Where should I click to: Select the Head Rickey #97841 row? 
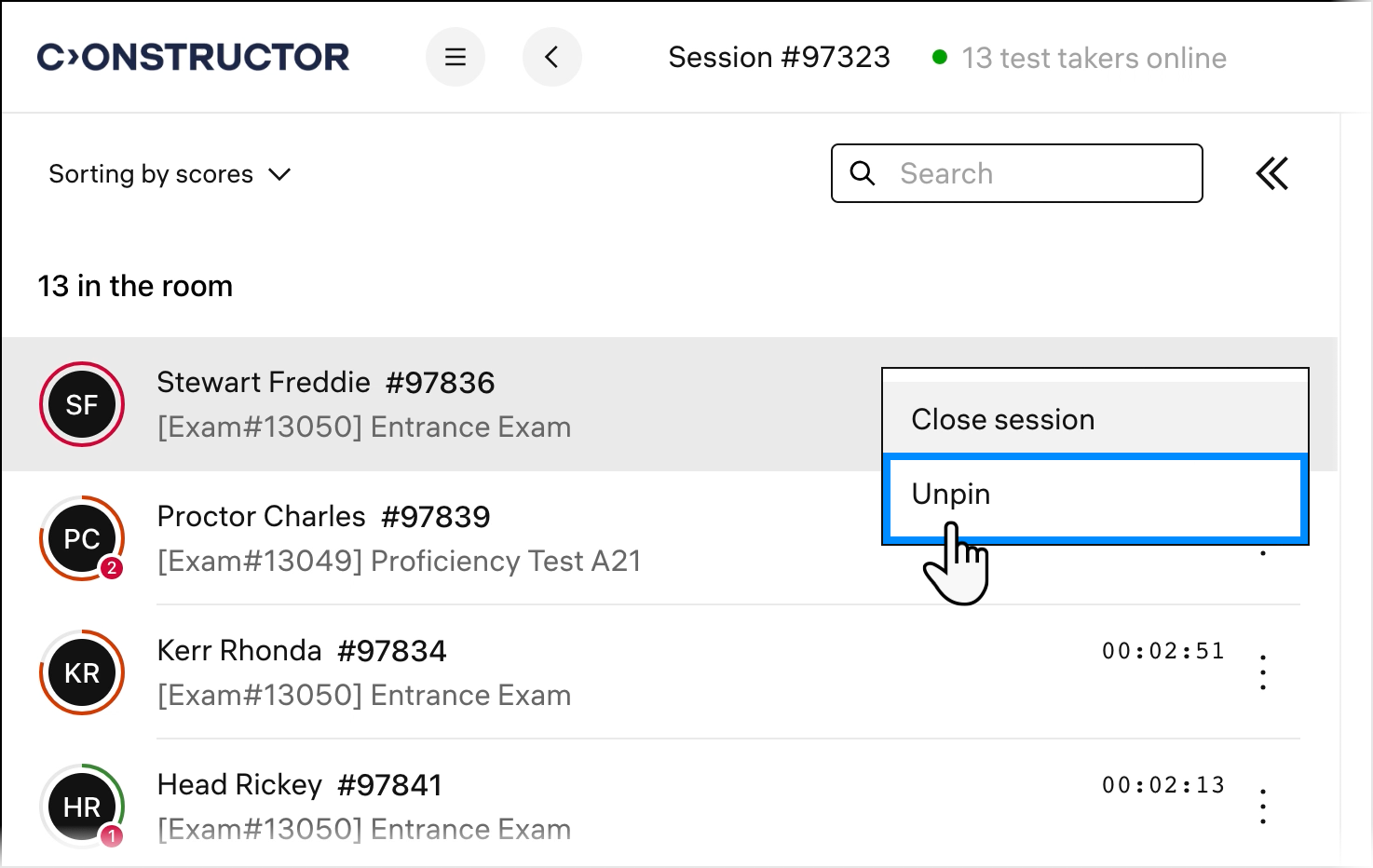(x=299, y=785)
